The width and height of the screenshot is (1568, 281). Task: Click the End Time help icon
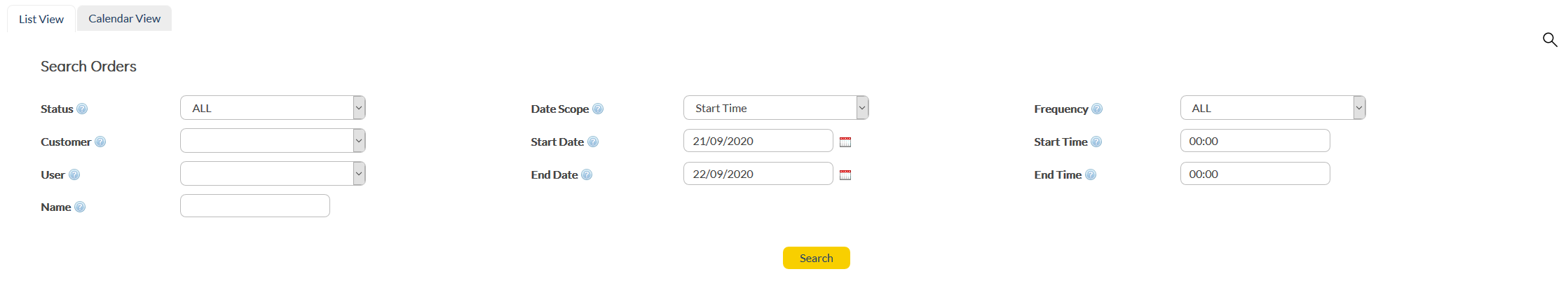pyautogui.click(x=1091, y=174)
